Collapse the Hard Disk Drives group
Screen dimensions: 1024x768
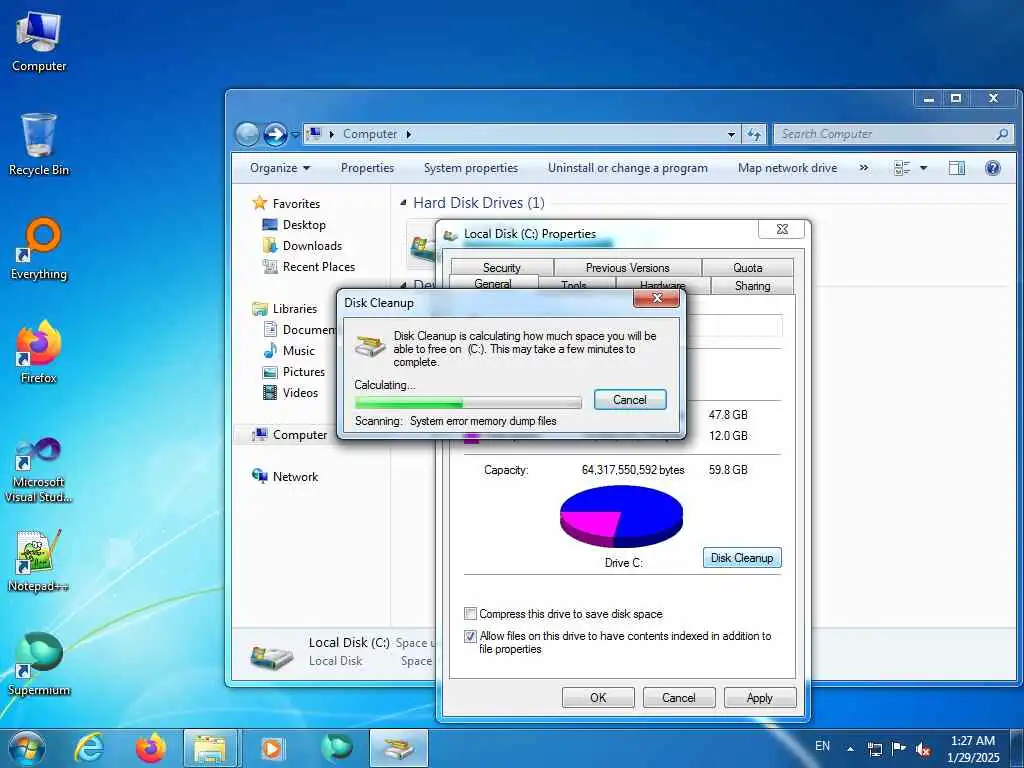point(403,203)
